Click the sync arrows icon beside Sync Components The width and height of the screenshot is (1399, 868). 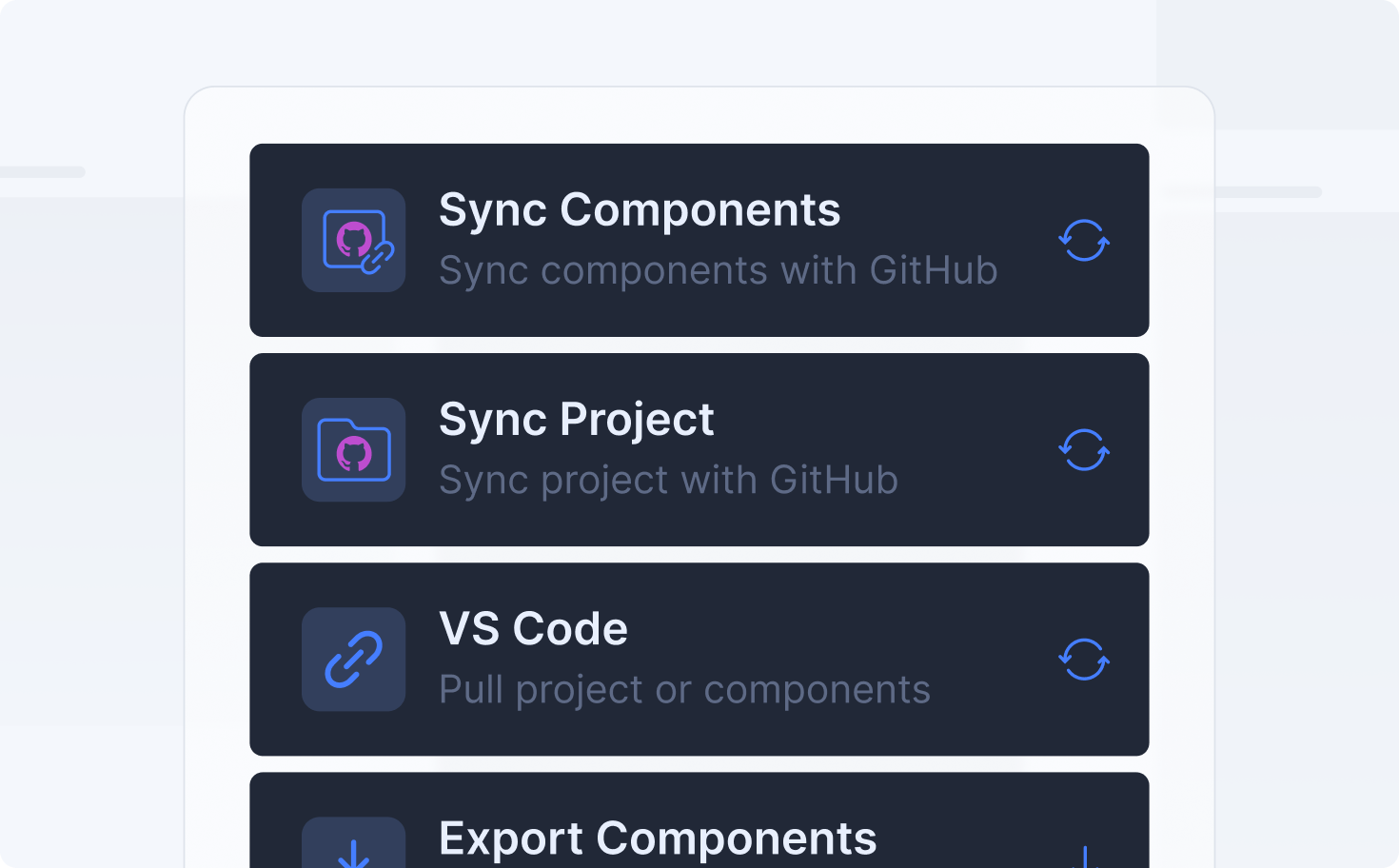pyautogui.click(x=1084, y=240)
